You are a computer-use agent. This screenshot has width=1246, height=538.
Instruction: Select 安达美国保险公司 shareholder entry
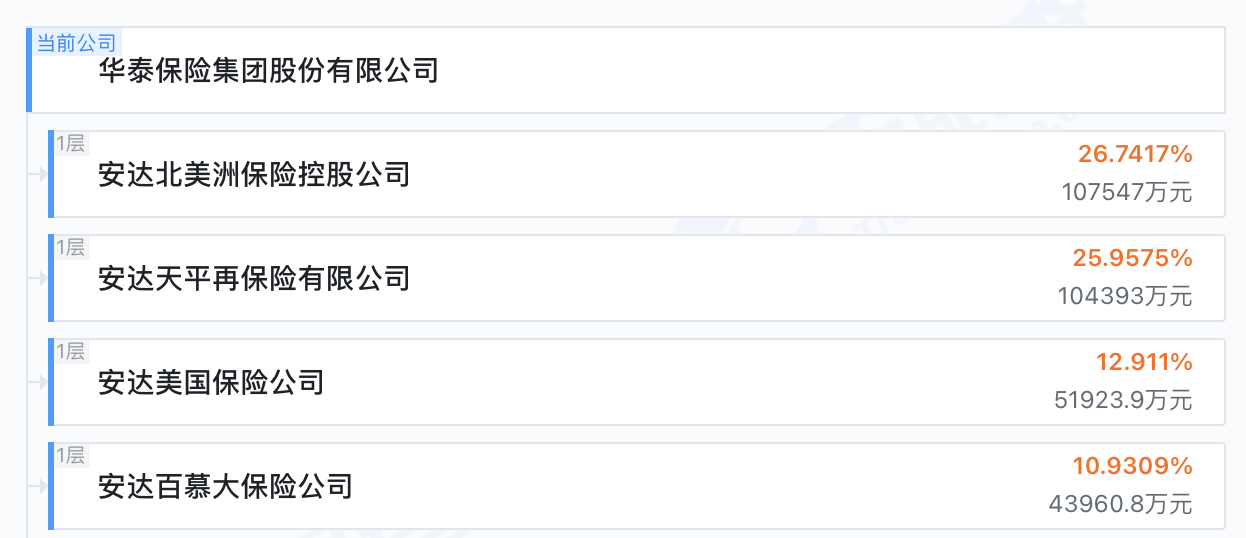point(211,382)
